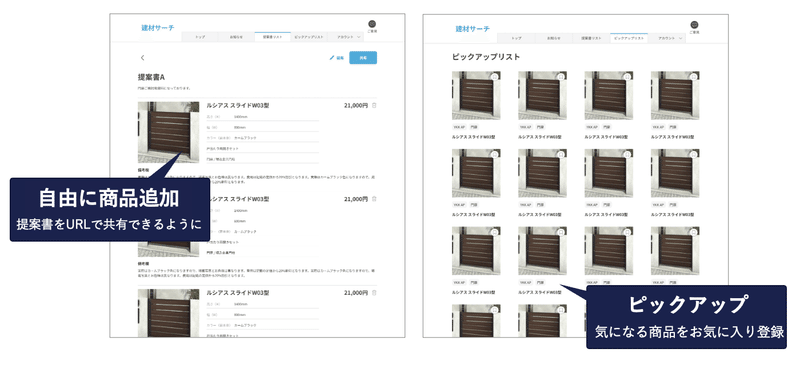Image resolution: width=800 pixels, height=369 pixels.
Task: Click the trash icon of the second proposal item
Action: coord(374,199)
